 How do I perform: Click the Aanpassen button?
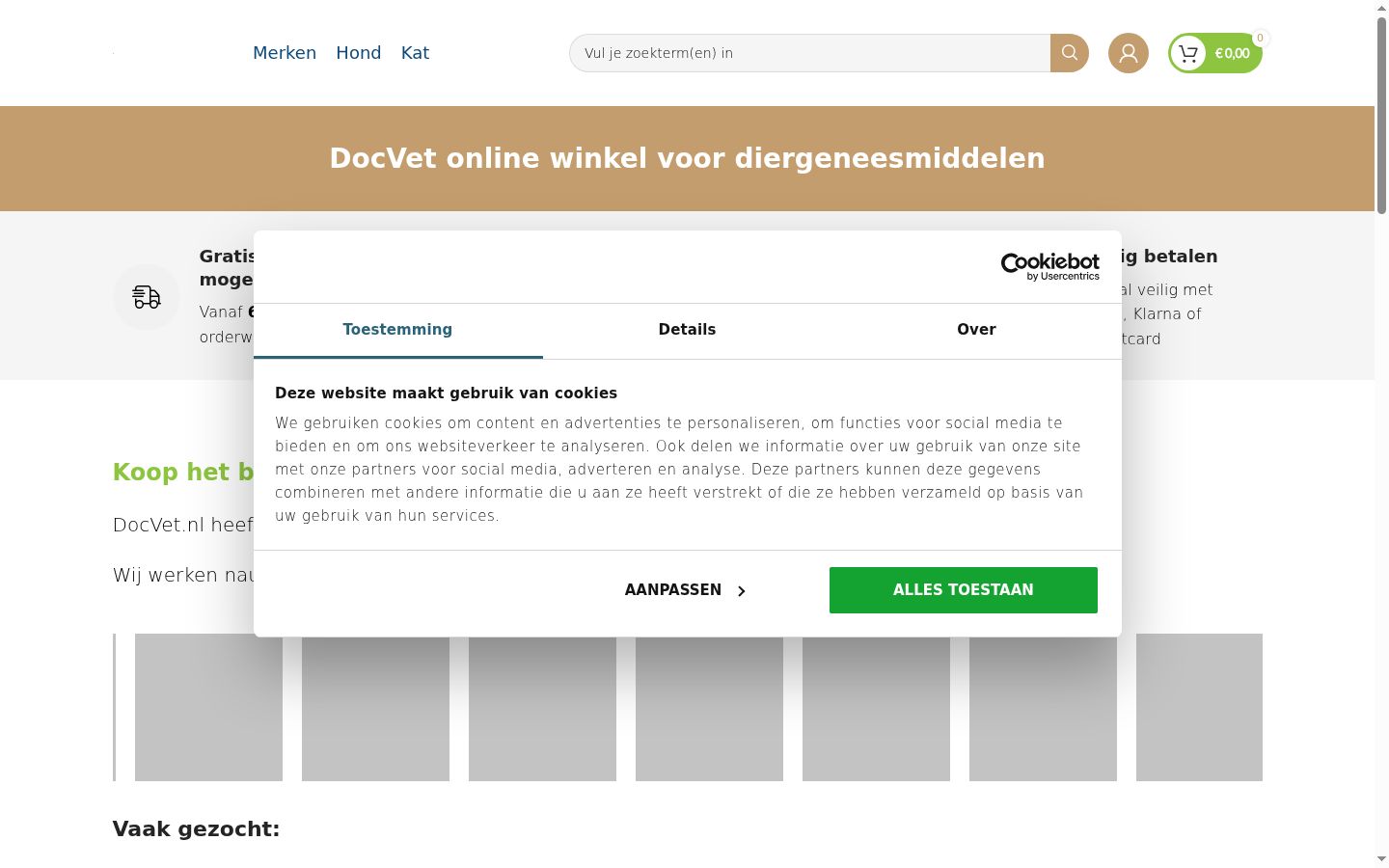(x=685, y=590)
